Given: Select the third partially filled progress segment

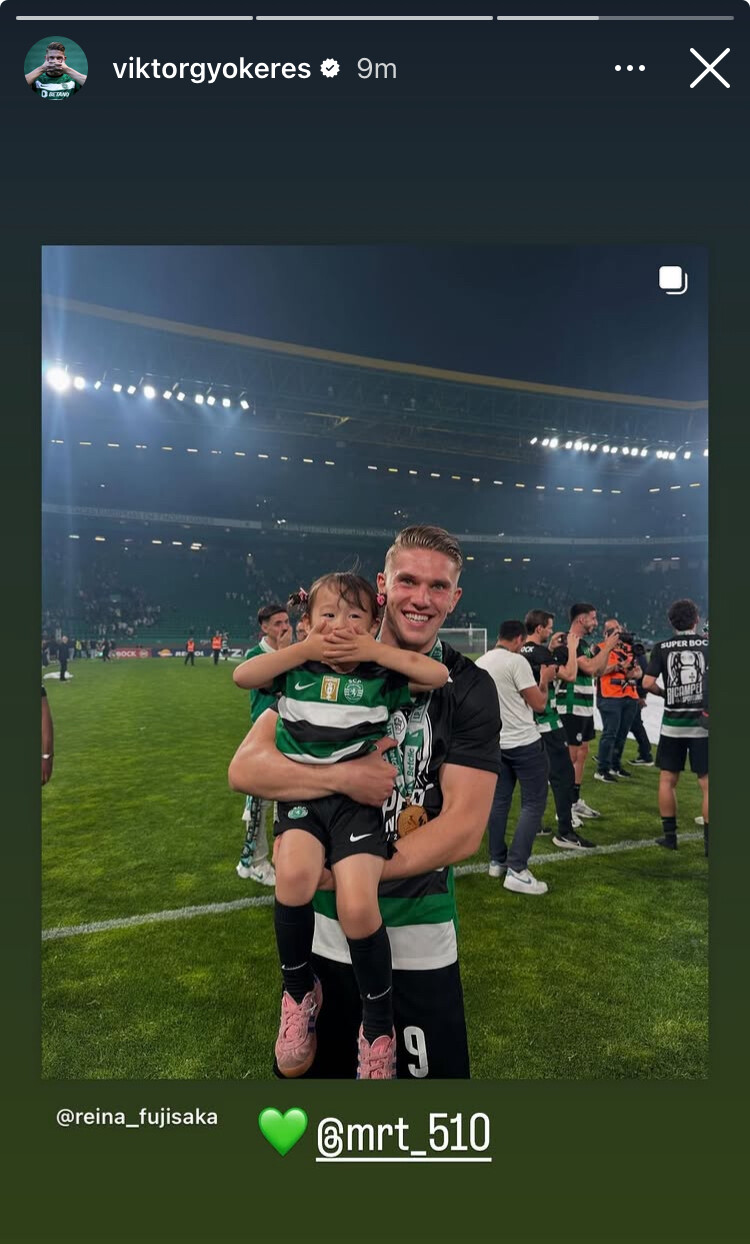Looking at the screenshot, I should 615,17.
